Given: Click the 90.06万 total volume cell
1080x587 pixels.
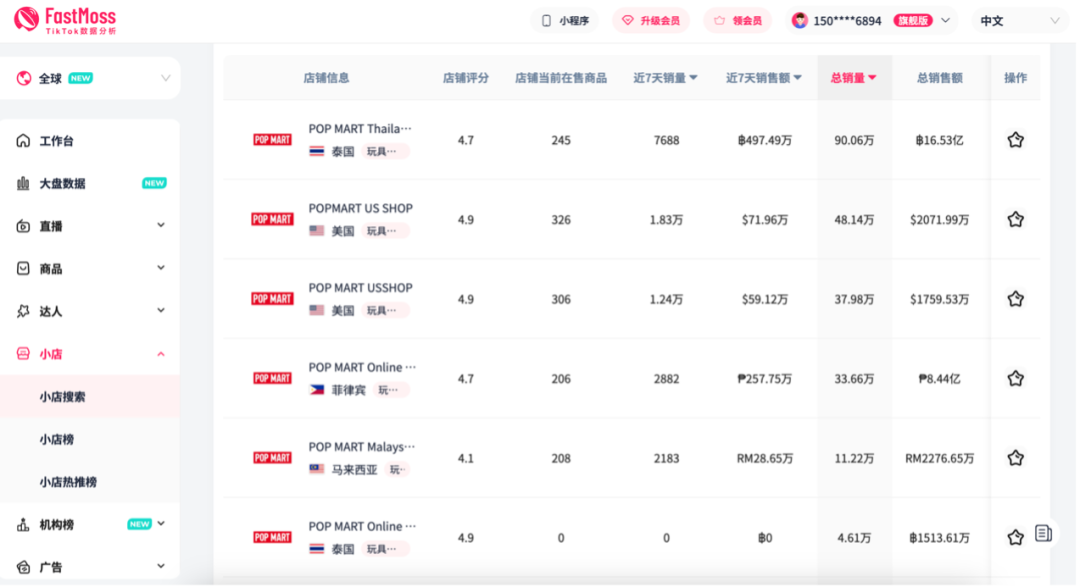Looking at the screenshot, I should coord(854,141).
